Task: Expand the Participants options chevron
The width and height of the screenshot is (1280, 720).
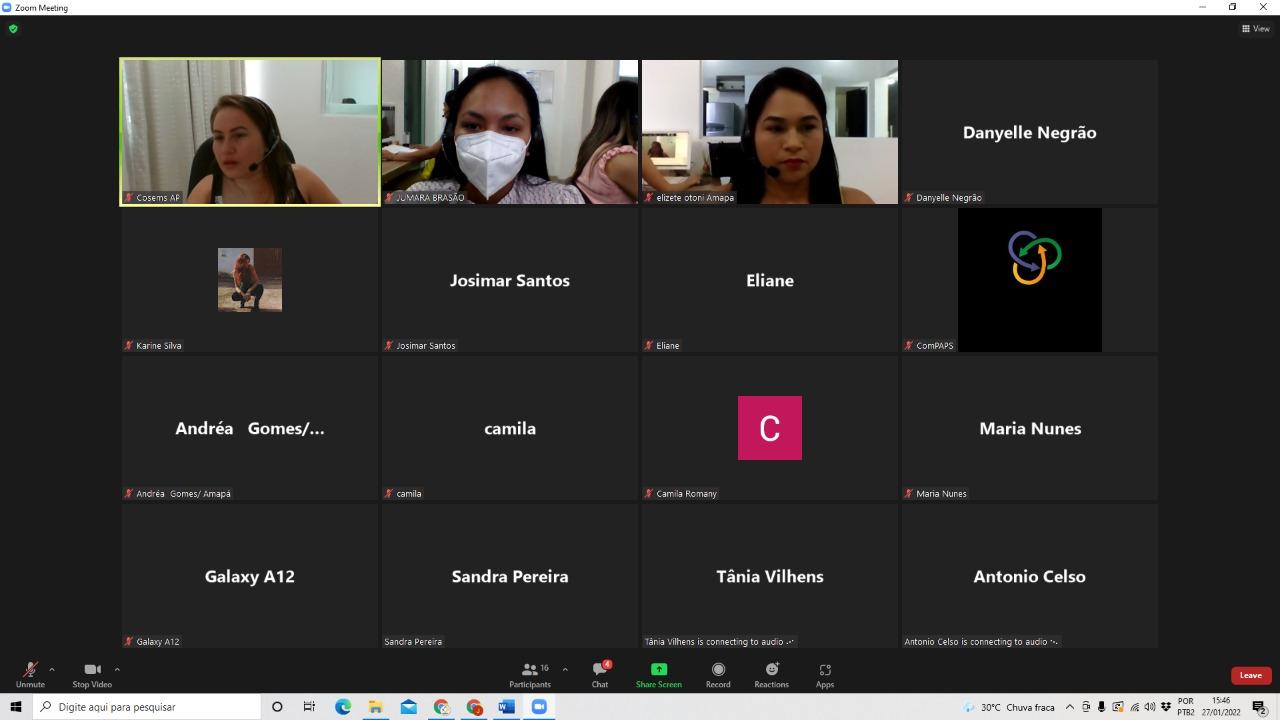Action: coord(565,669)
